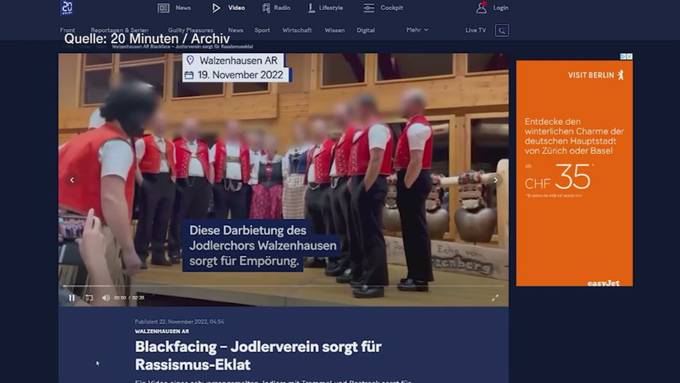Screen dimensions: 680x383
Task: Select the Wirtschaft category tab
Action: click(297, 30)
